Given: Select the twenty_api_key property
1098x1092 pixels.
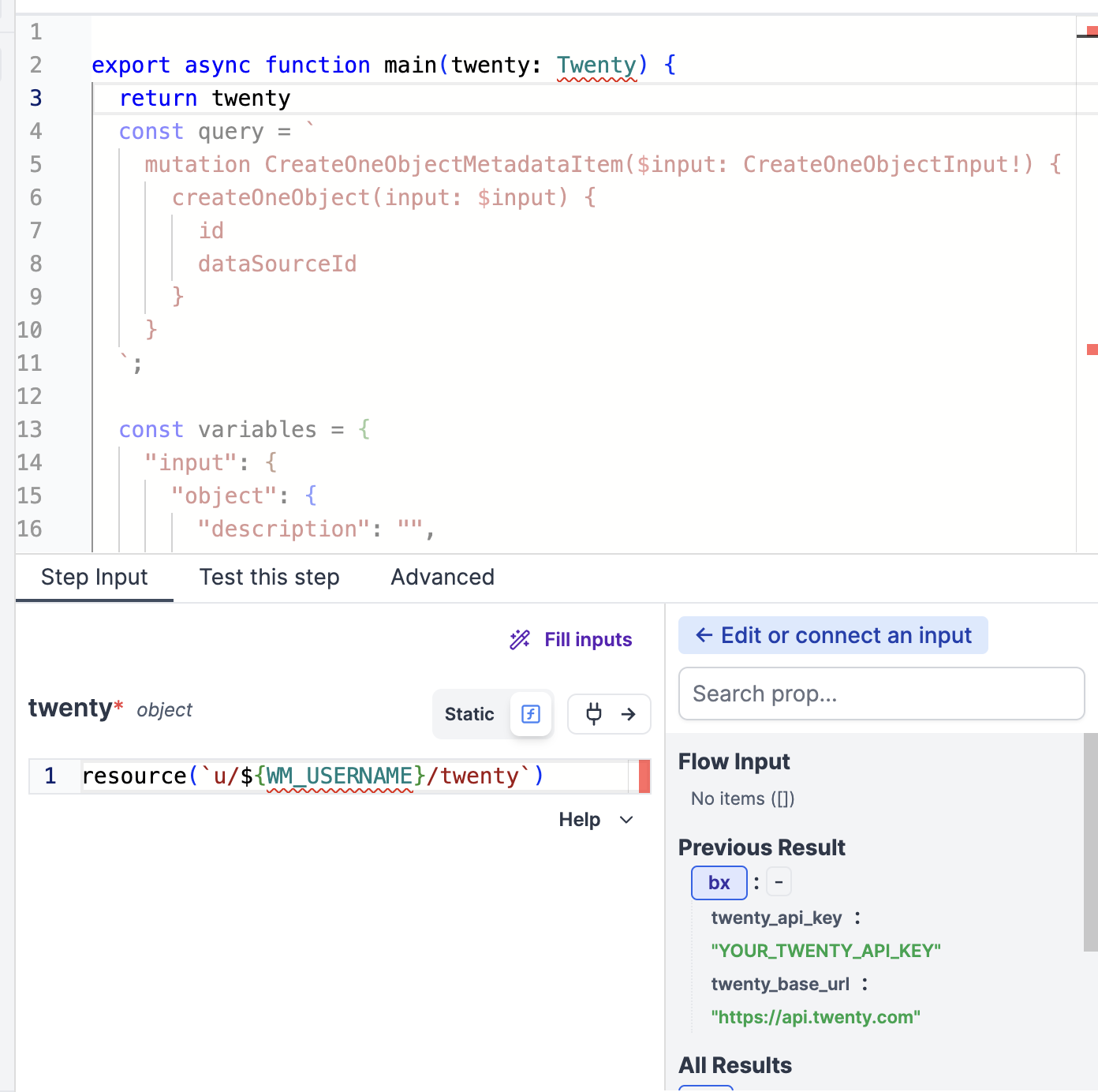Looking at the screenshot, I should click(776, 918).
